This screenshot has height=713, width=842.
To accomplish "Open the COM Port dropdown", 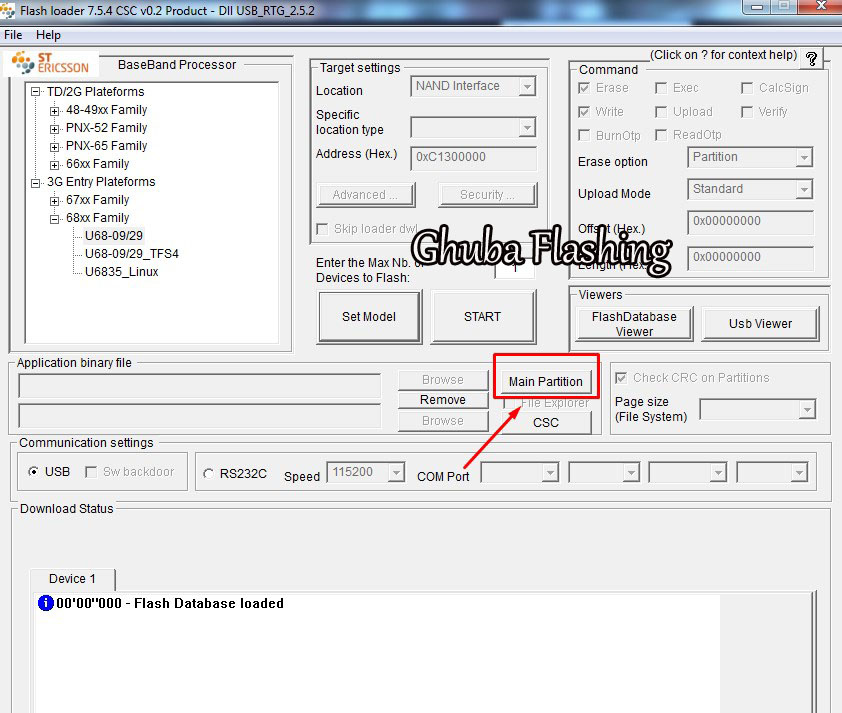I will click(x=519, y=473).
